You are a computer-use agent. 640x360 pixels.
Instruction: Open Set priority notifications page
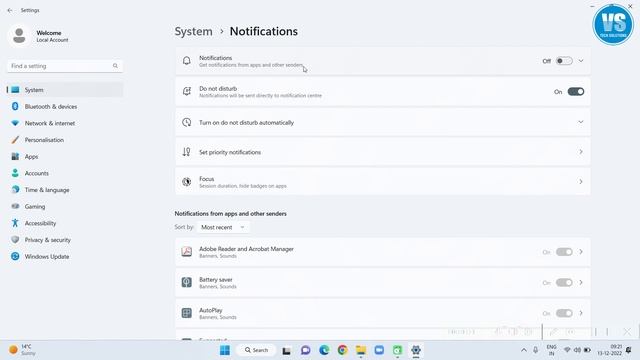pyautogui.click(x=383, y=152)
